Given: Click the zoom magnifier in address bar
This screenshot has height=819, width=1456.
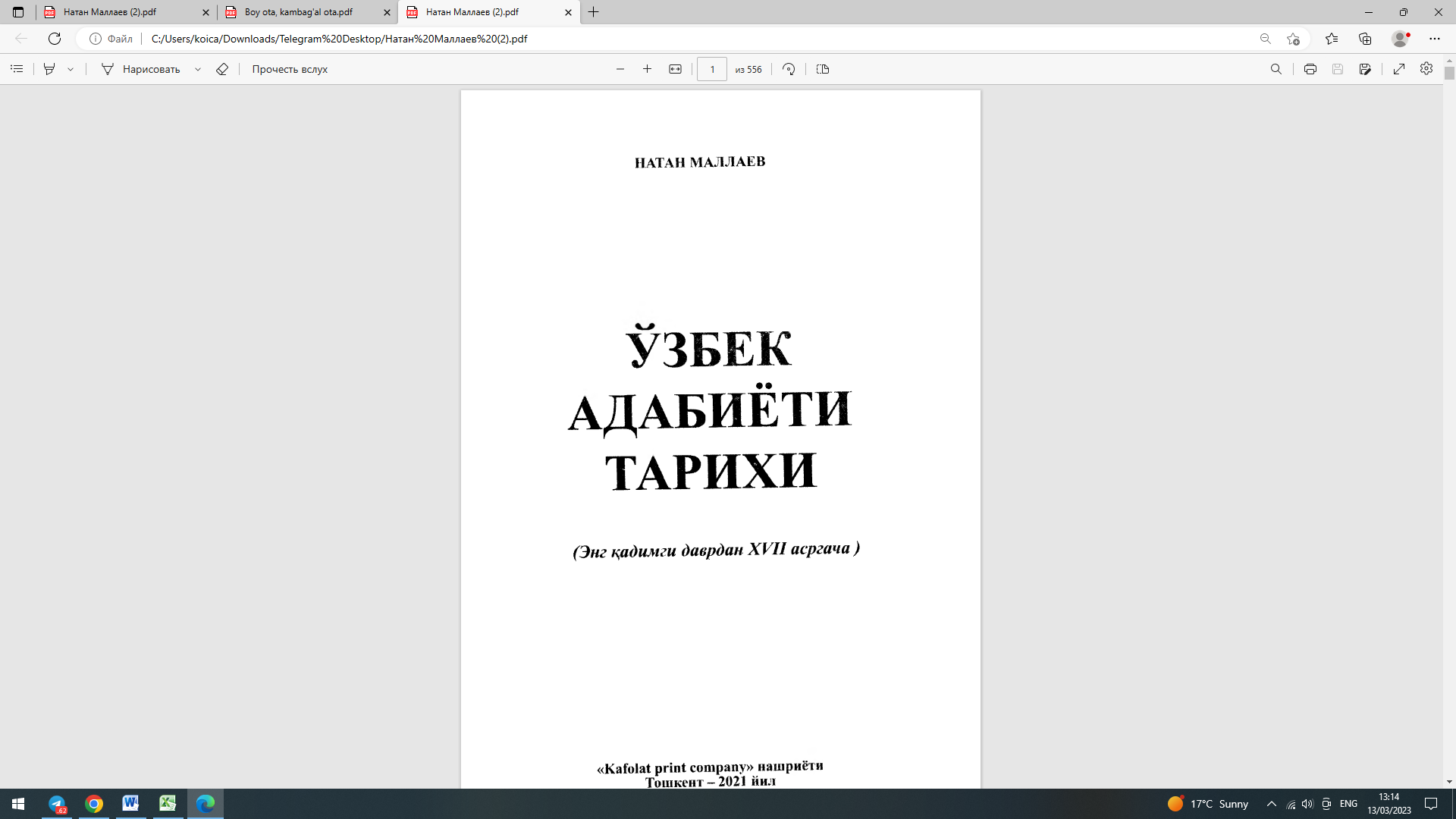Looking at the screenshot, I should pyautogui.click(x=1265, y=39).
